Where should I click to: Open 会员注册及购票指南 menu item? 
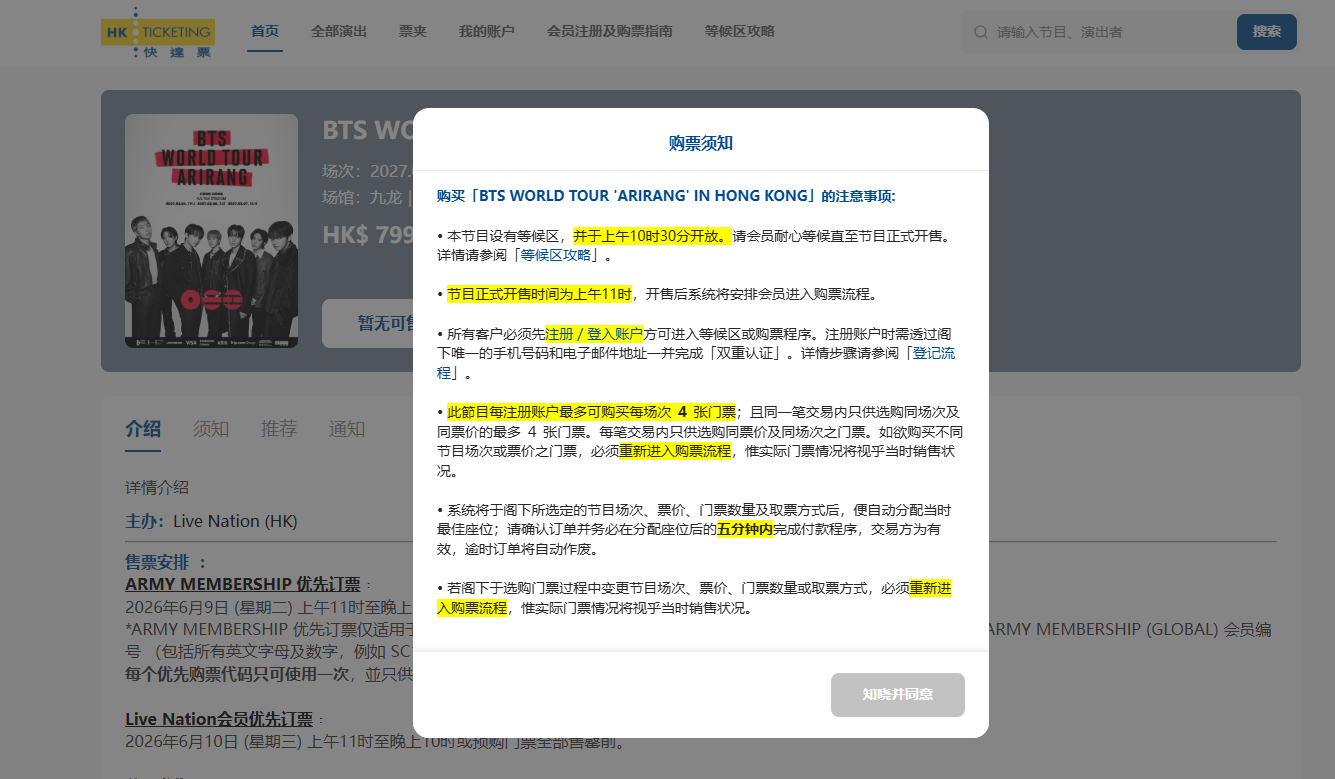[610, 32]
